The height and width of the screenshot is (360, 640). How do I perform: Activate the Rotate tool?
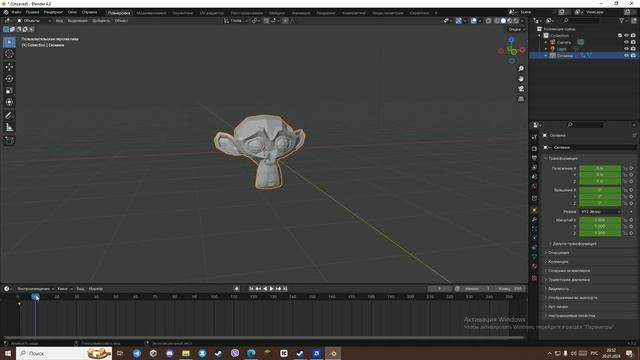coord(9,79)
